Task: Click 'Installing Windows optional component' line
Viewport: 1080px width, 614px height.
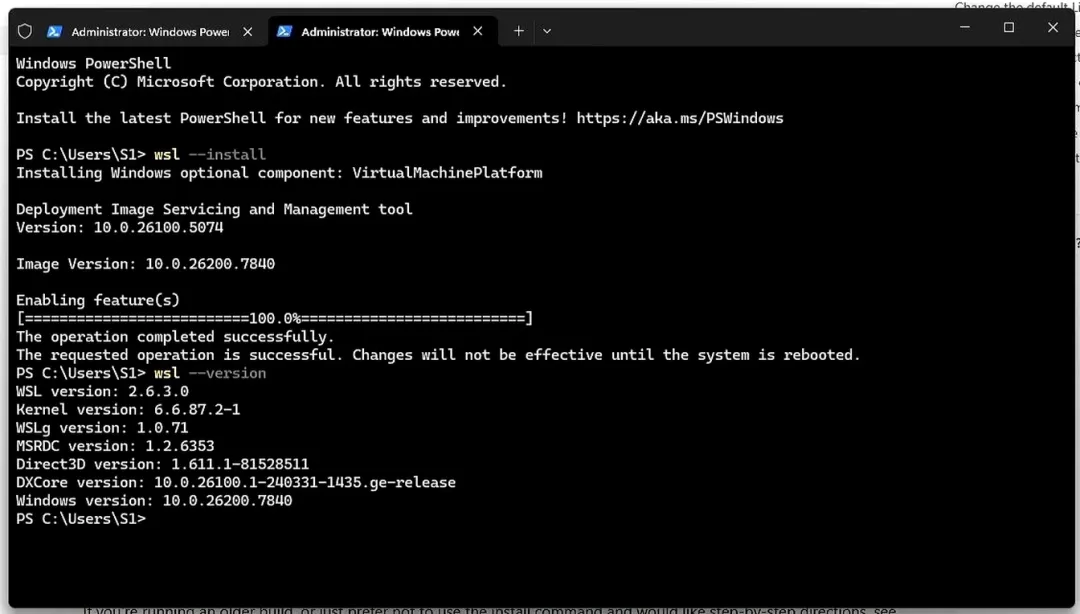Action: point(279,173)
